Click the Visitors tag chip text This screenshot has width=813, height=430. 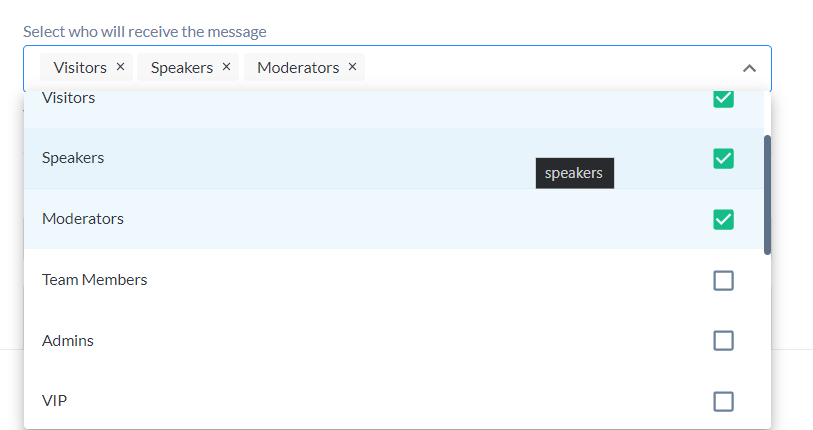coord(80,67)
